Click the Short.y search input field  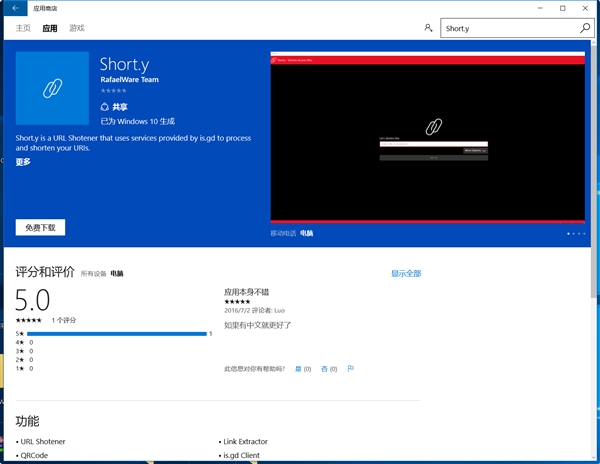pos(509,28)
